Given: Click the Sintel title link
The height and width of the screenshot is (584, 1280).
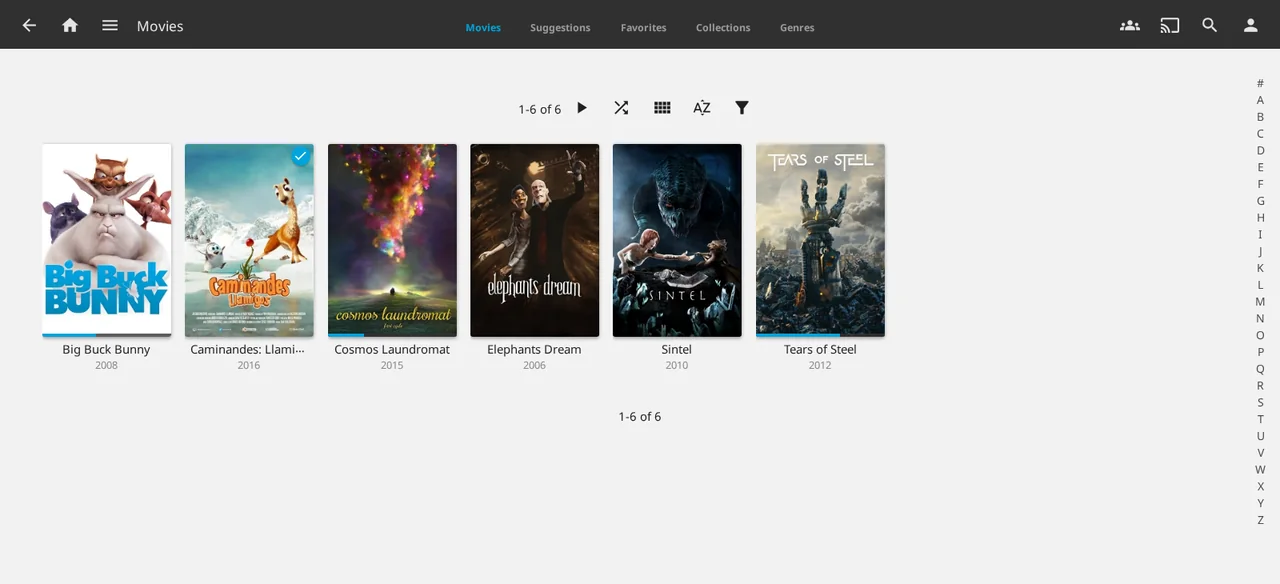Looking at the screenshot, I should pos(677,350).
